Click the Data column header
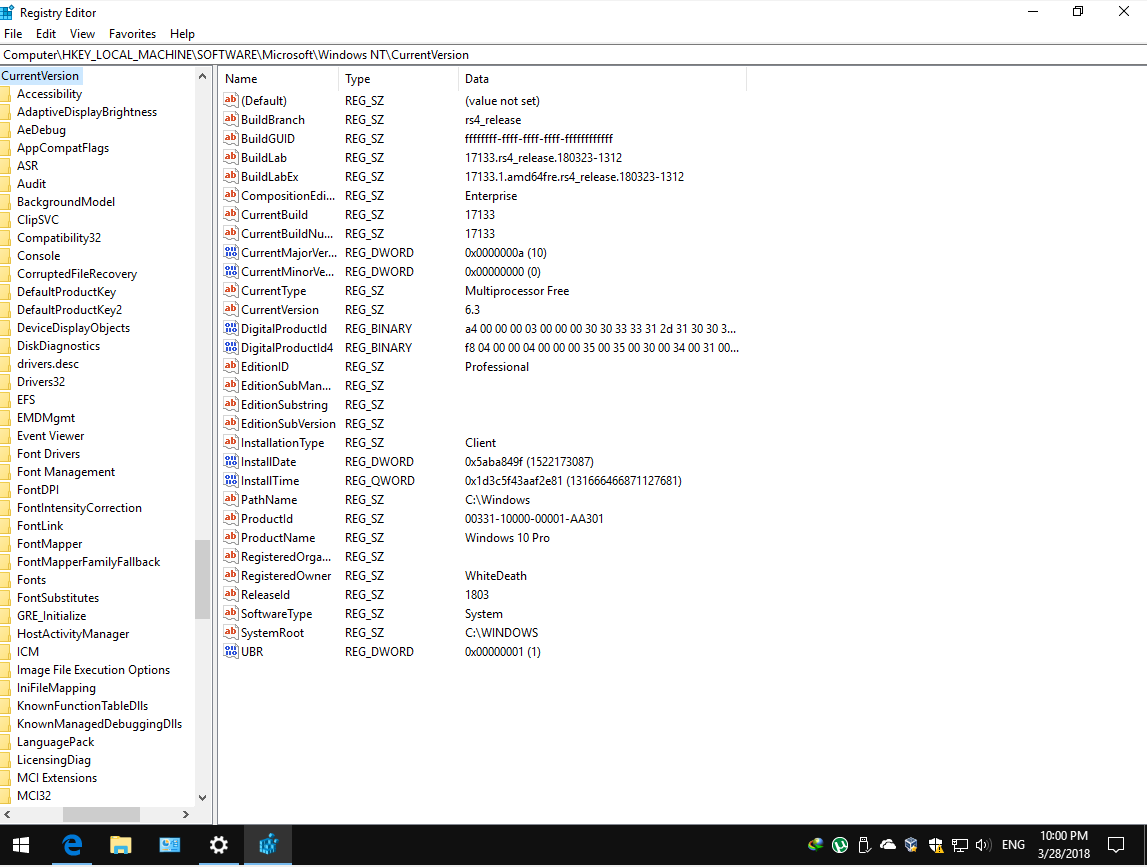 (x=602, y=79)
